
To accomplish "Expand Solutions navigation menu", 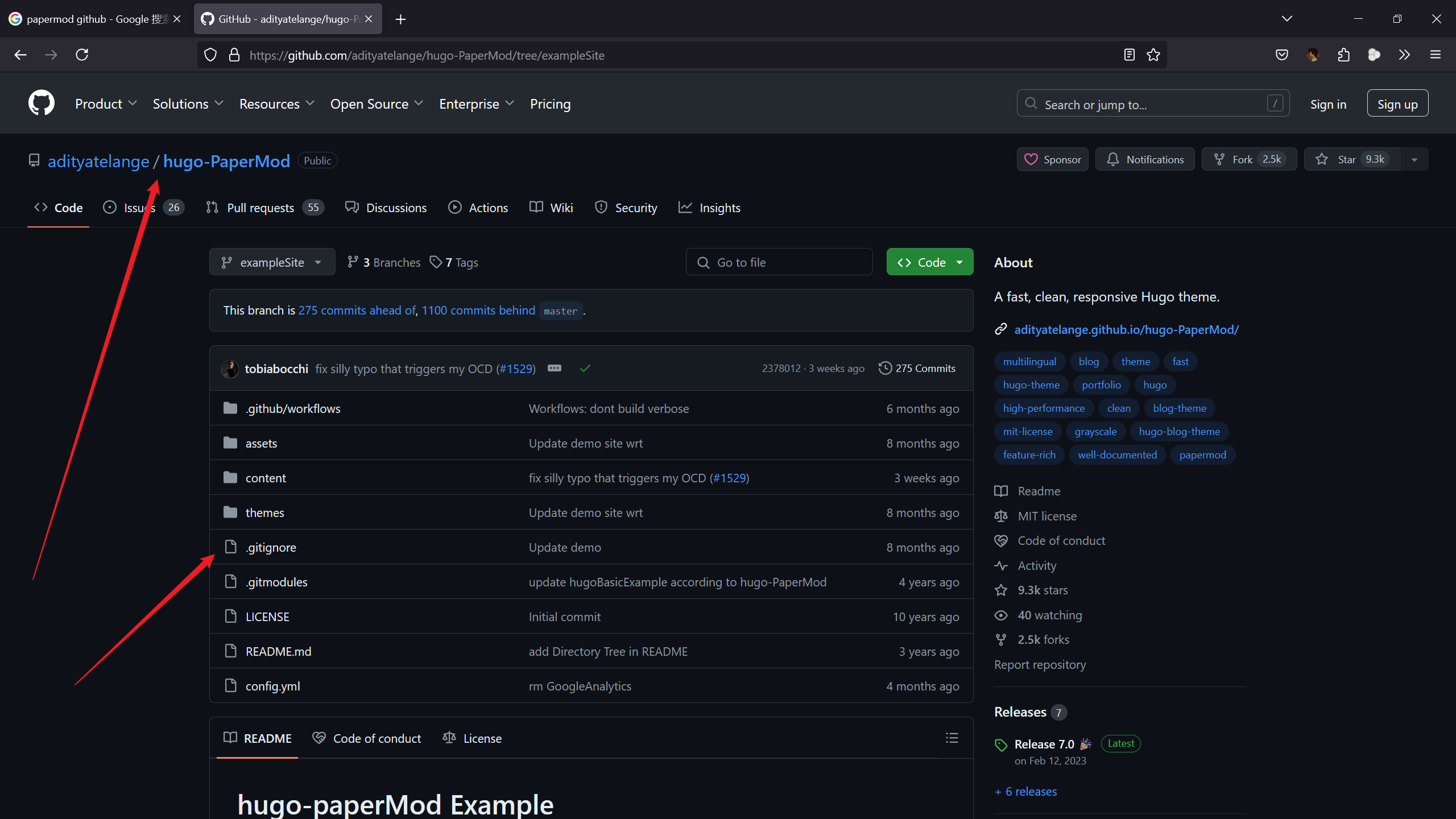I will pyautogui.click(x=188, y=104).
